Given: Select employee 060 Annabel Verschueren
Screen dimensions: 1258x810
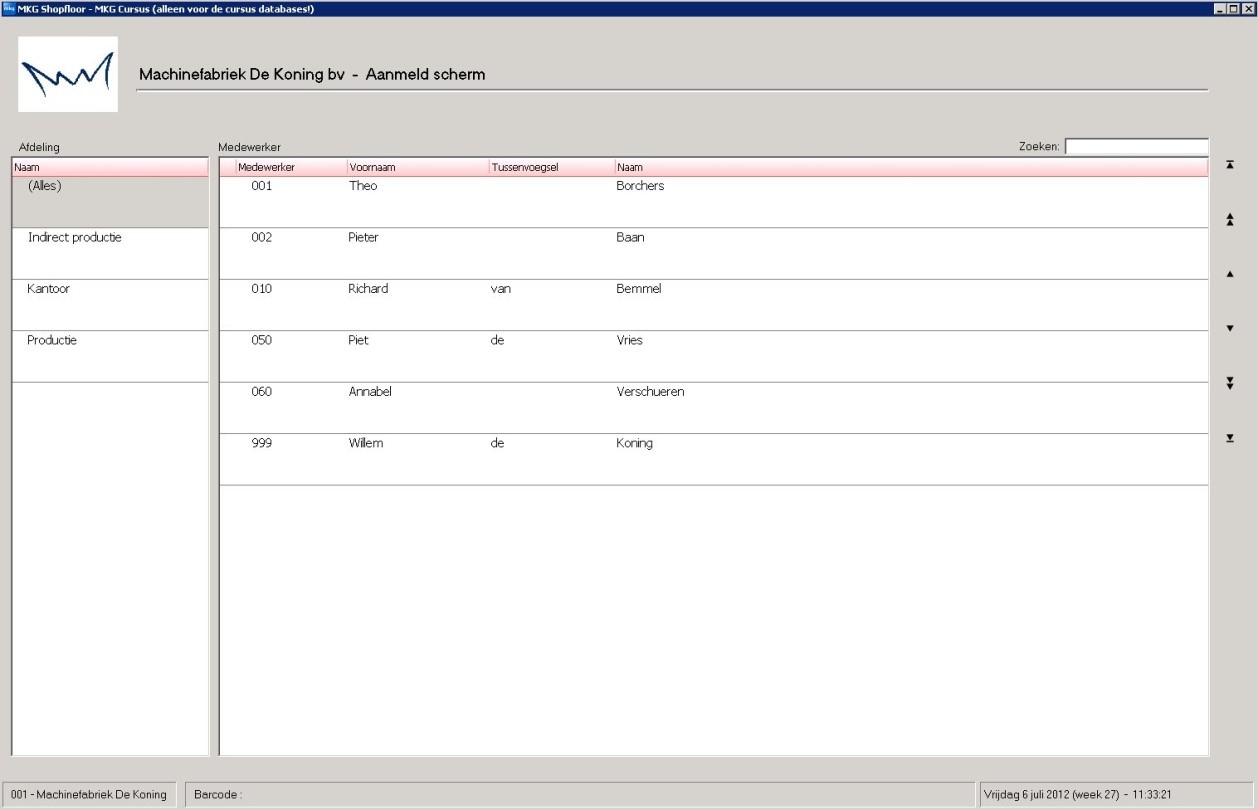Looking at the screenshot, I should [x=714, y=408].
